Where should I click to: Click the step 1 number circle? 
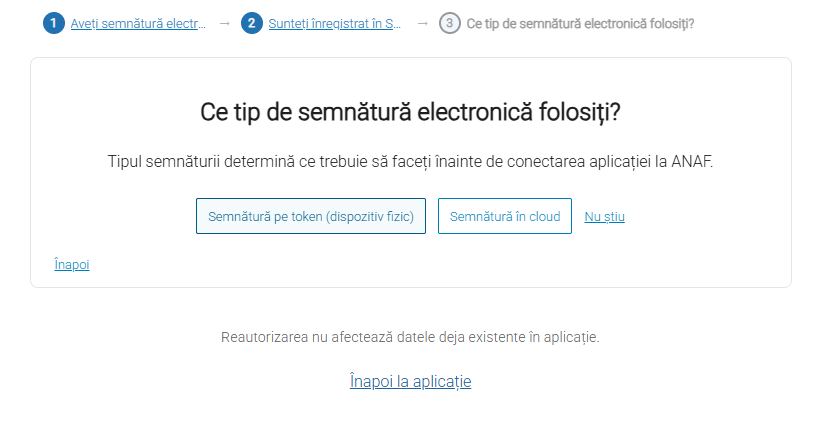coord(53,23)
